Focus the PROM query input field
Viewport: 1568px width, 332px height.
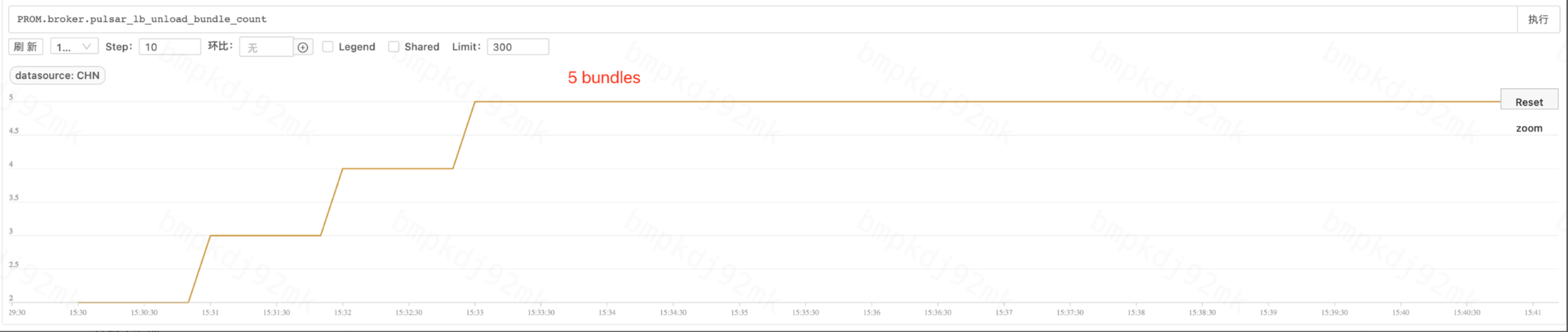coord(761,20)
